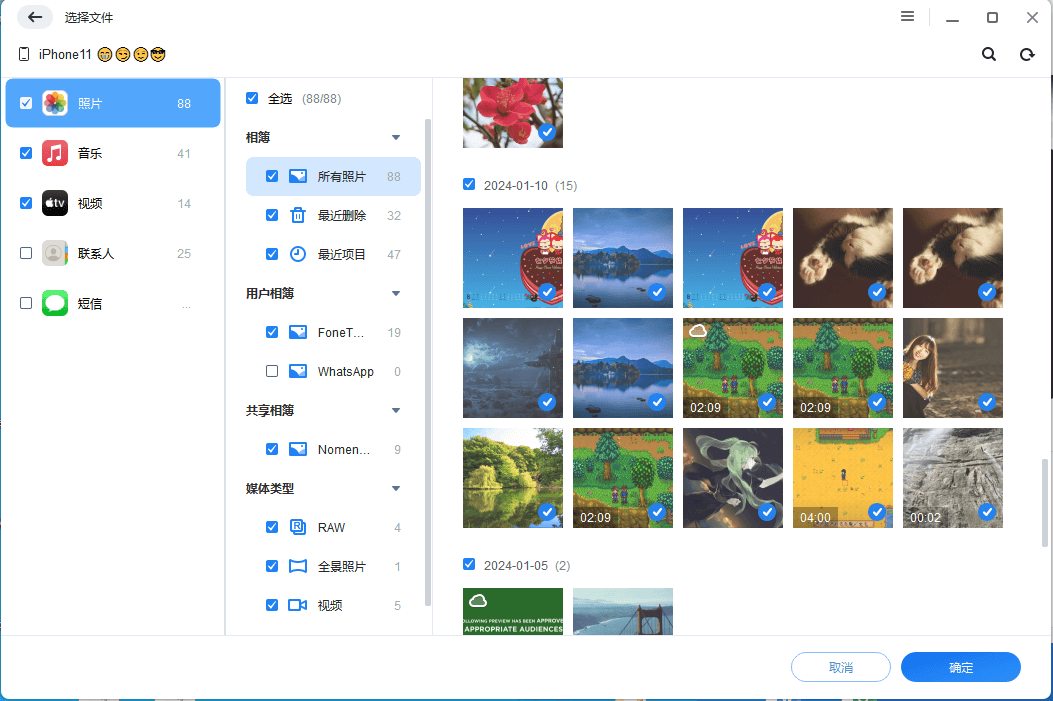Click the 音乐 music note icon
The image size is (1053, 701).
point(54,153)
